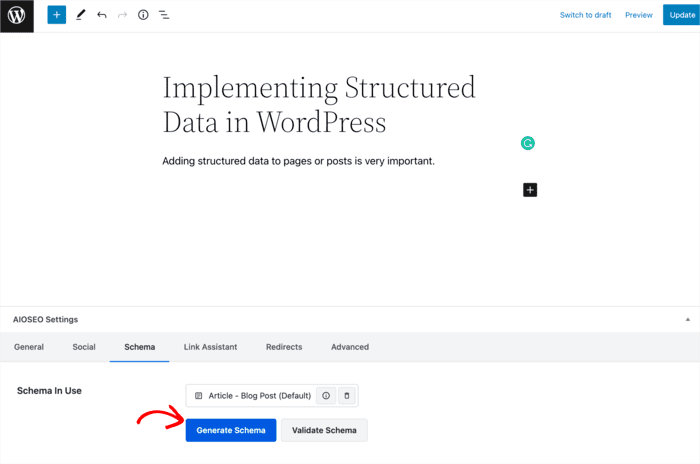Open the Social tab

click(84, 347)
